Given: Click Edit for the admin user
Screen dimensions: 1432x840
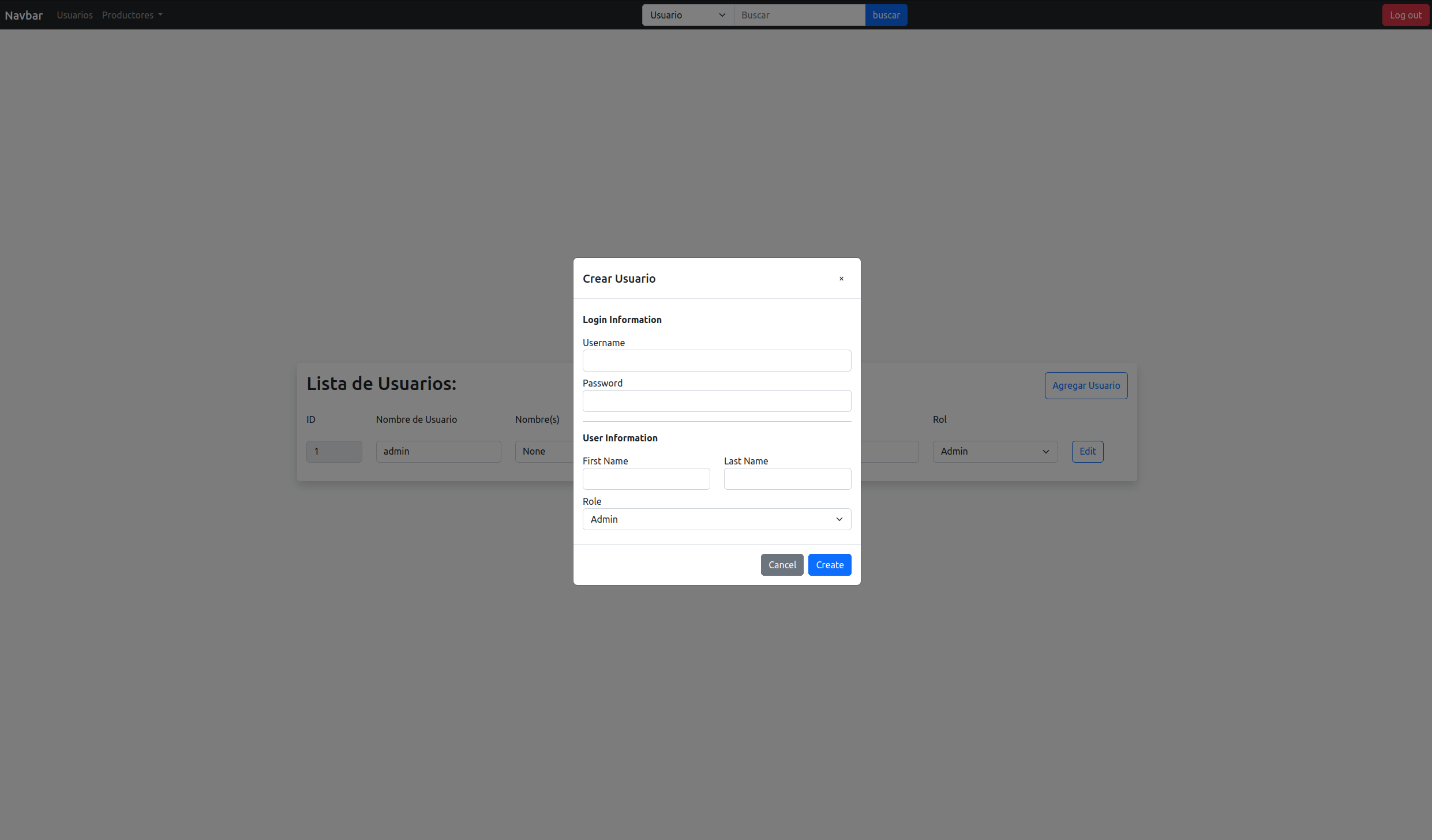Looking at the screenshot, I should click(x=1088, y=451).
